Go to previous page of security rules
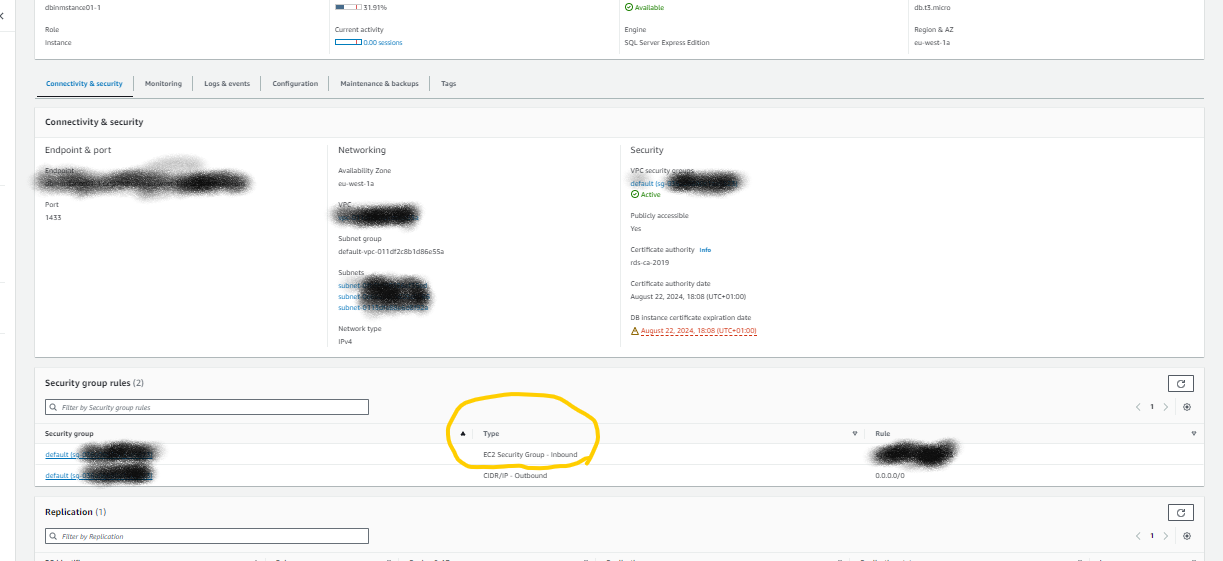This screenshot has height=561, width=1223. tap(1138, 407)
